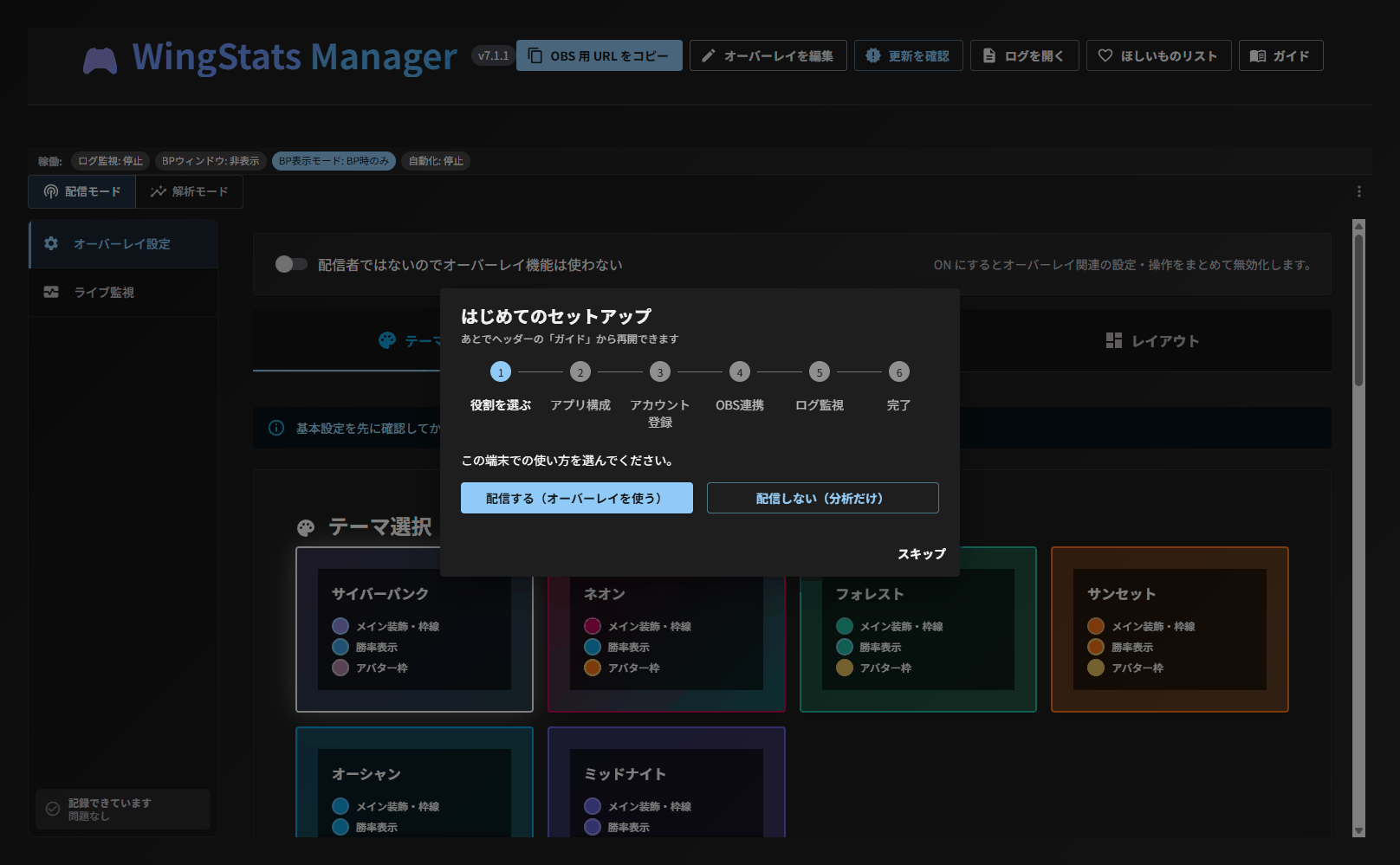Viewport: 1400px width, 865px height.
Task: Open the ガイド guide book button
Action: pos(1281,55)
